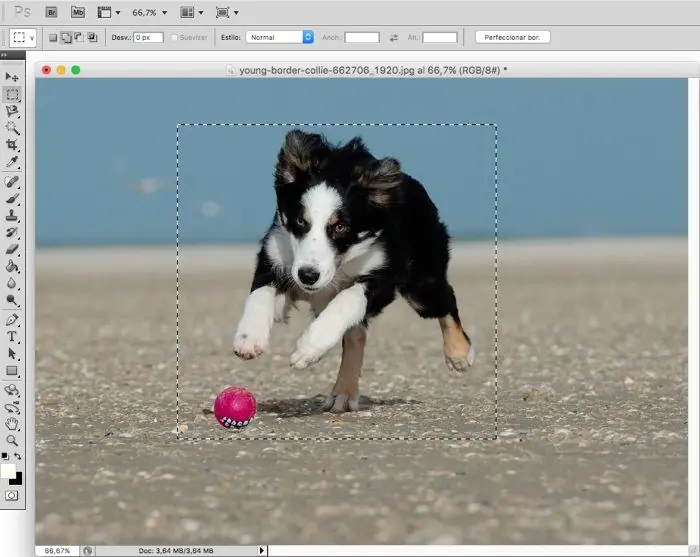Activate the Zoom magnifier tool
This screenshot has width=700, height=557.
click(12, 440)
